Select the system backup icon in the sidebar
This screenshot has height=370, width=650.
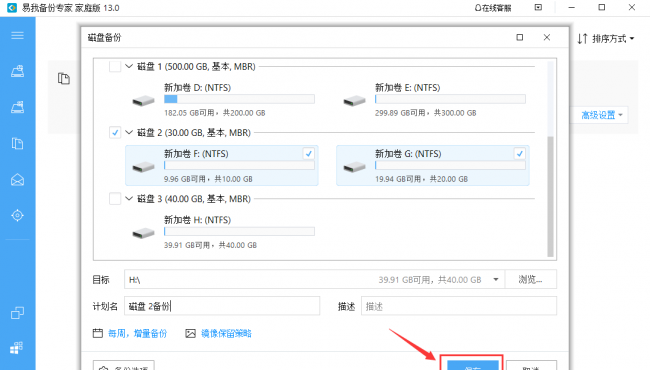pyautogui.click(x=17, y=107)
